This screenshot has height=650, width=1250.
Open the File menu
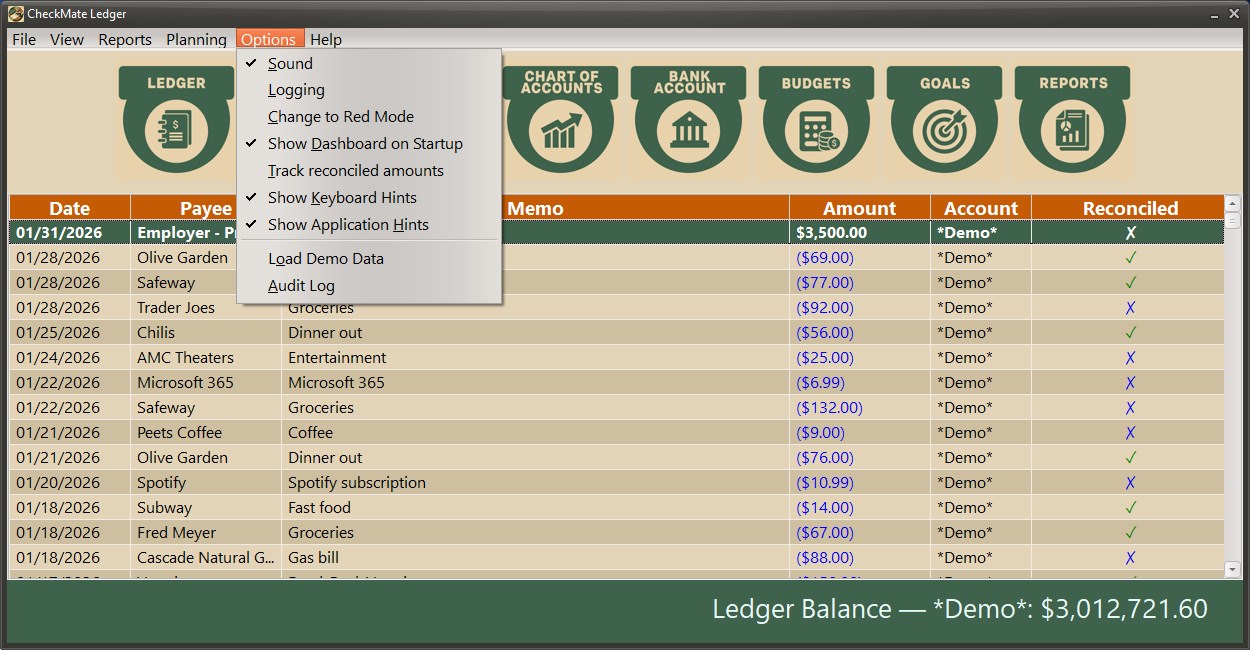24,40
